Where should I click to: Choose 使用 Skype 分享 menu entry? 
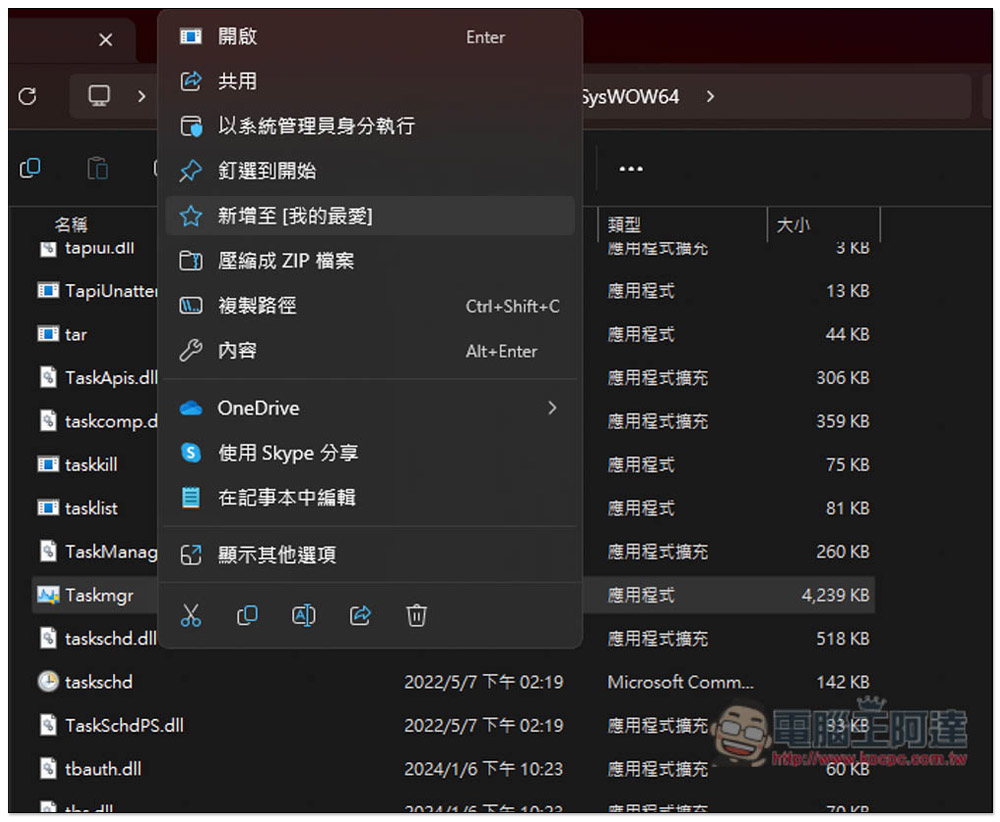pos(370,453)
